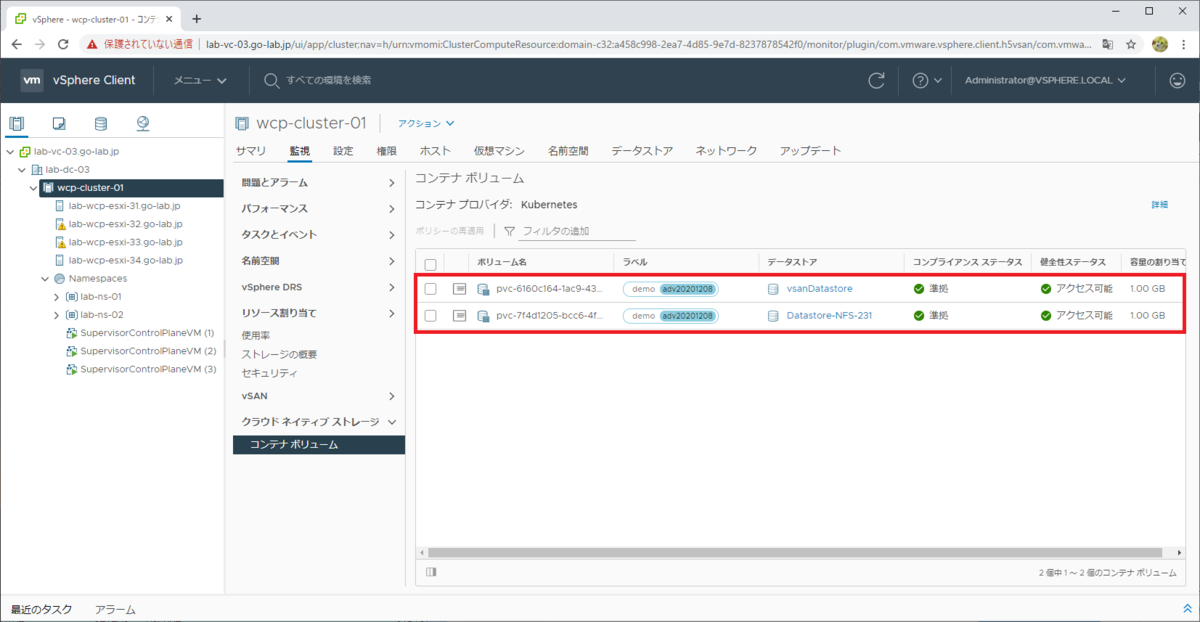This screenshot has width=1200, height=622.
Task: Expand the vSAN monitor section
Action: click(319, 396)
